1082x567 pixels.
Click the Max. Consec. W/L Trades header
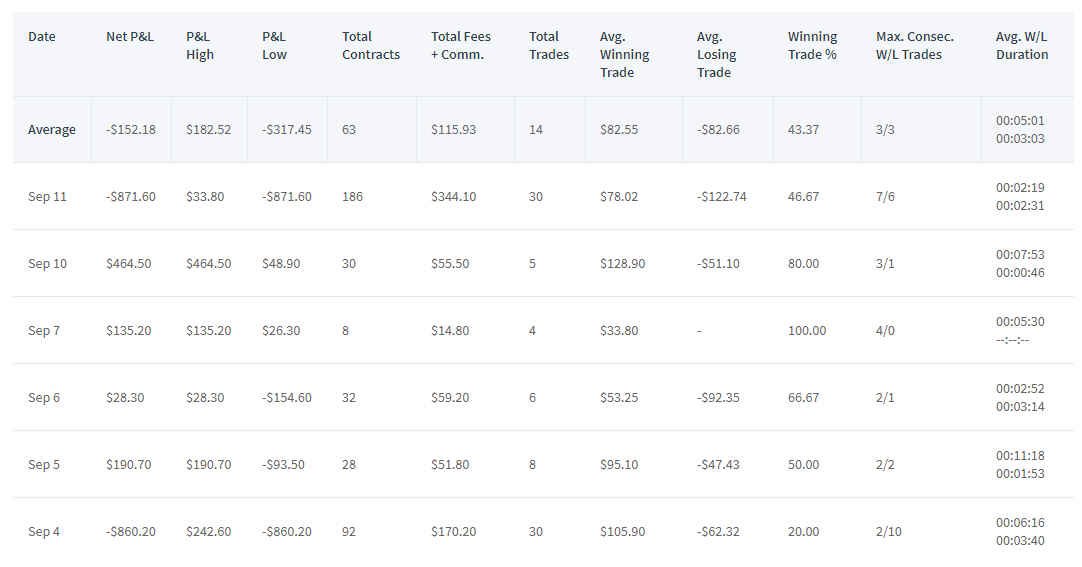[914, 46]
